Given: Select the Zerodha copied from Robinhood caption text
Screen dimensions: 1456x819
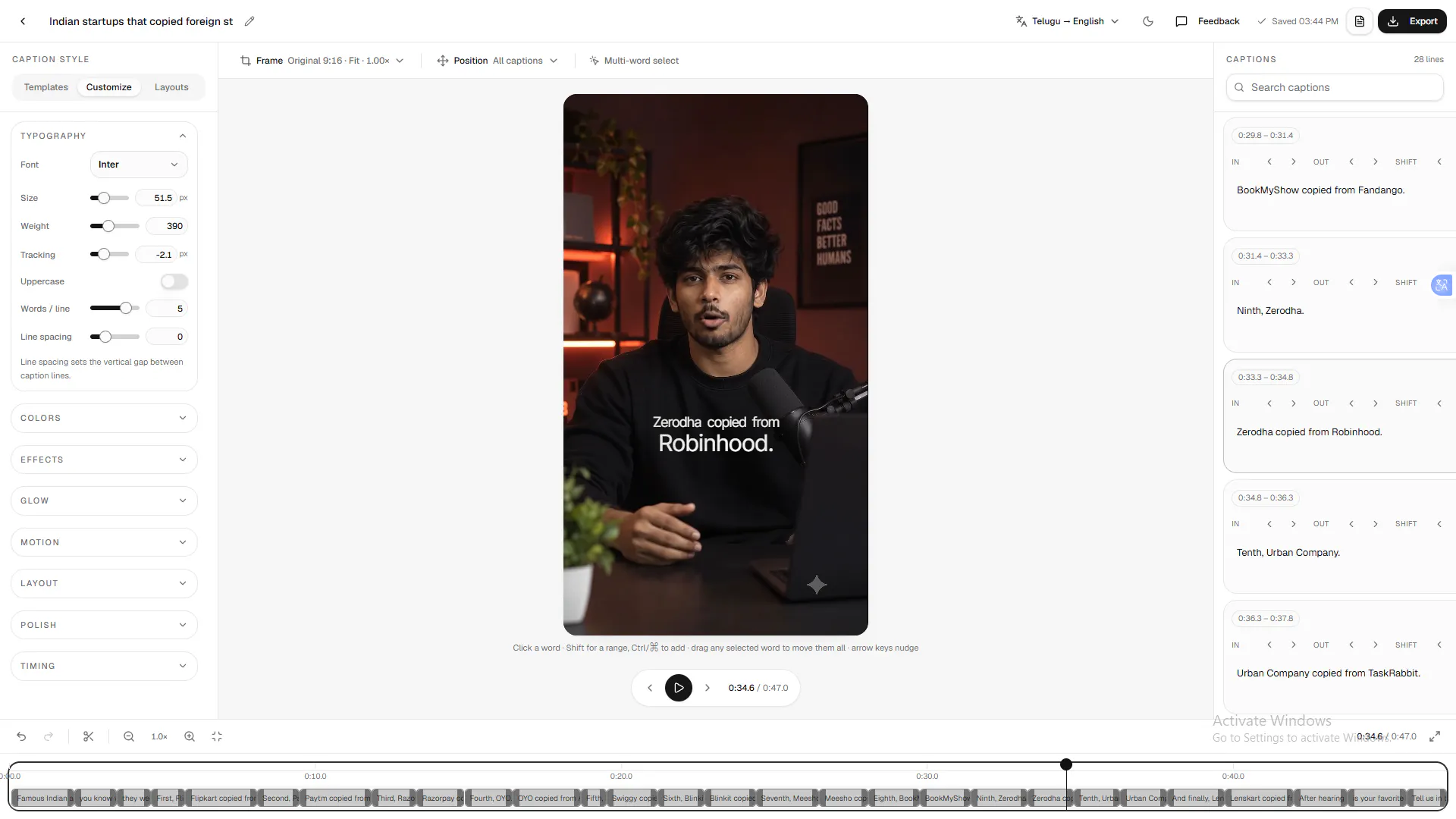Looking at the screenshot, I should tap(1309, 432).
